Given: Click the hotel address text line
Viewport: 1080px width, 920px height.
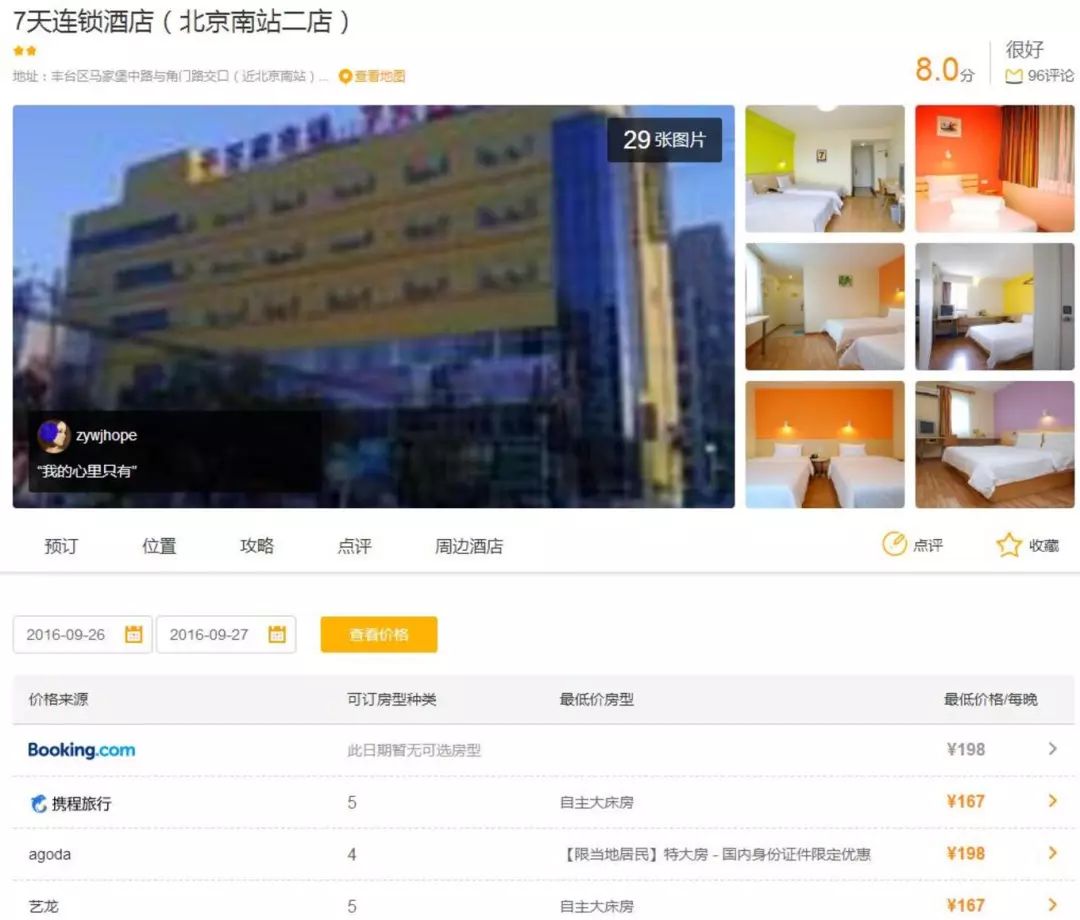Looking at the screenshot, I should [x=170, y=76].
